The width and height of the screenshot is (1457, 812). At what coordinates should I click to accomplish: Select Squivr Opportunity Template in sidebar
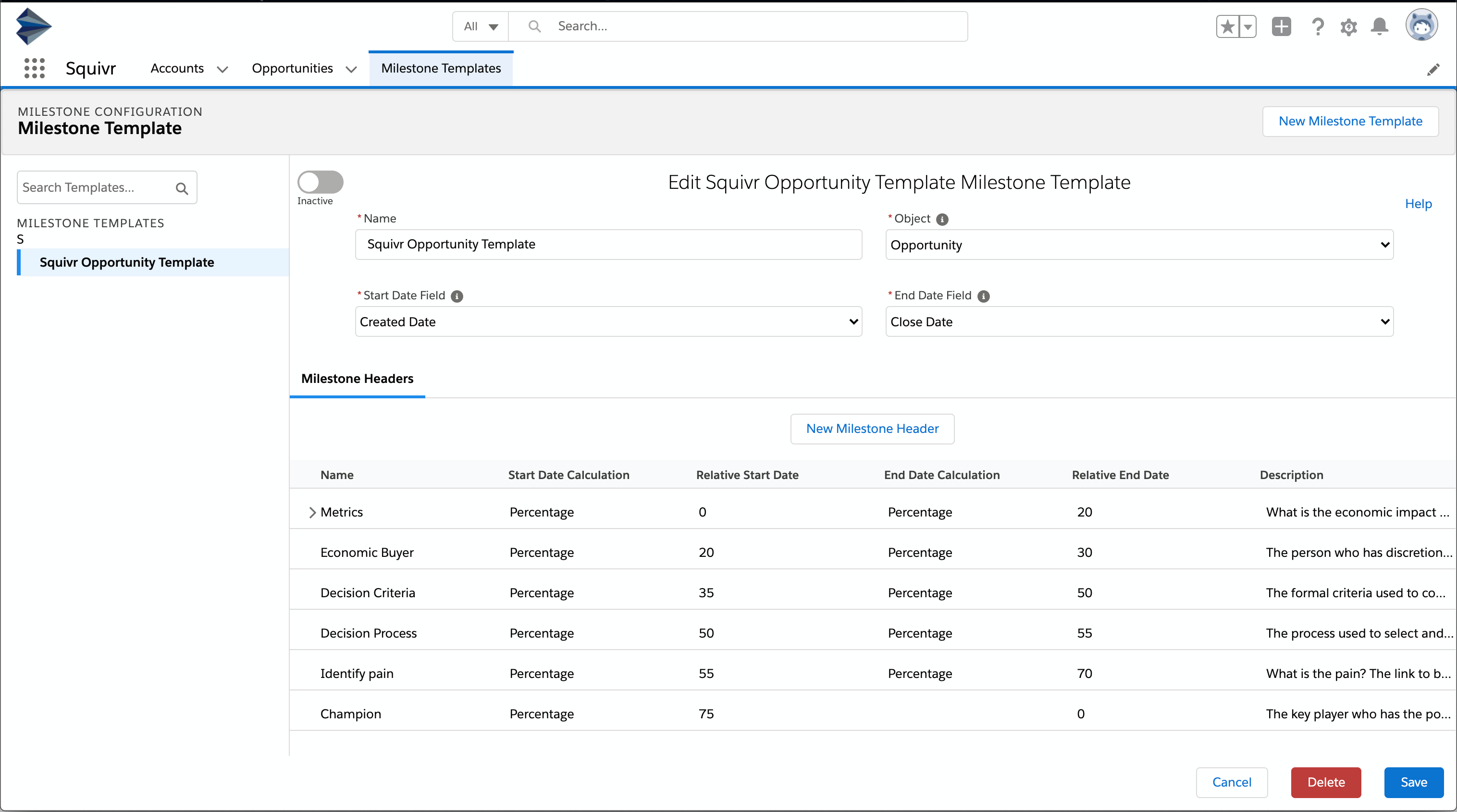pos(153,262)
